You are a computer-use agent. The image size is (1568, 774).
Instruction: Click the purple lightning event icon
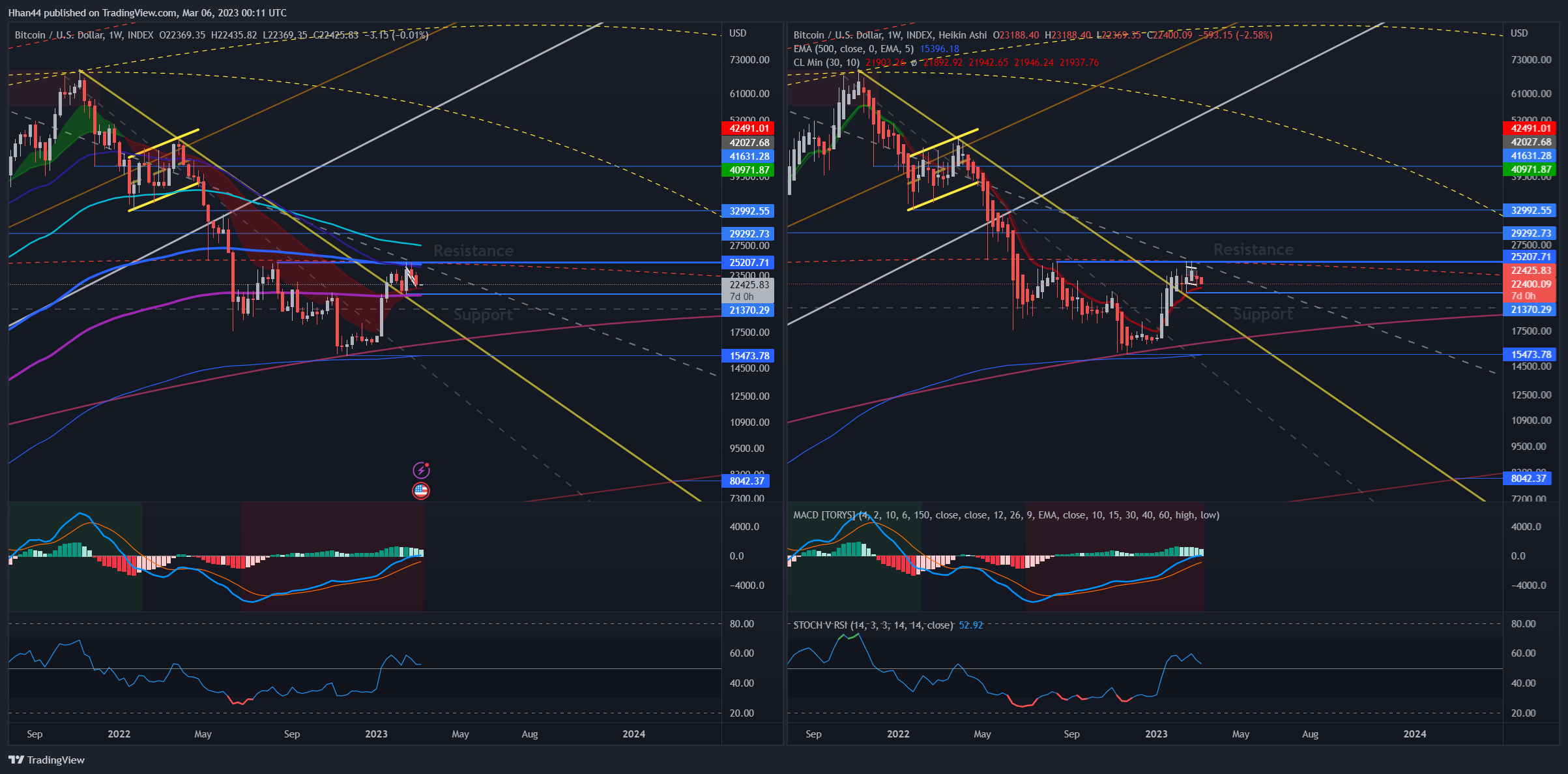click(421, 470)
